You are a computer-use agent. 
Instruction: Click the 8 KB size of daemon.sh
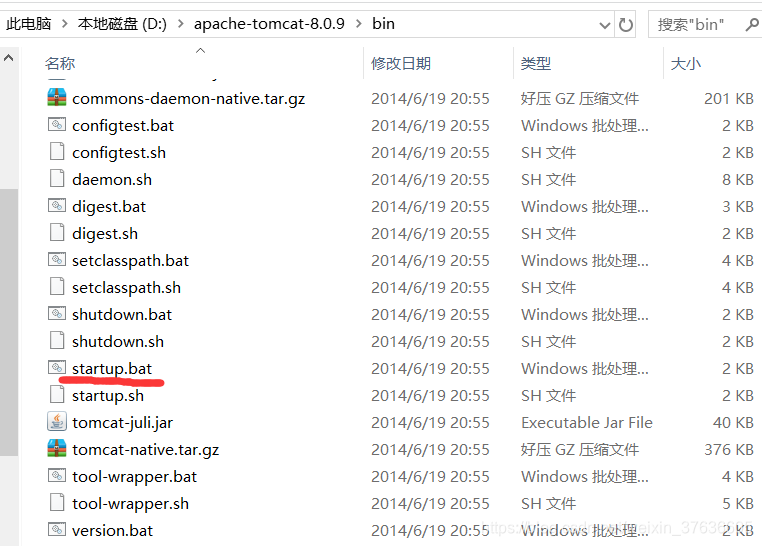pyautogui.click(x=738, y=180)
